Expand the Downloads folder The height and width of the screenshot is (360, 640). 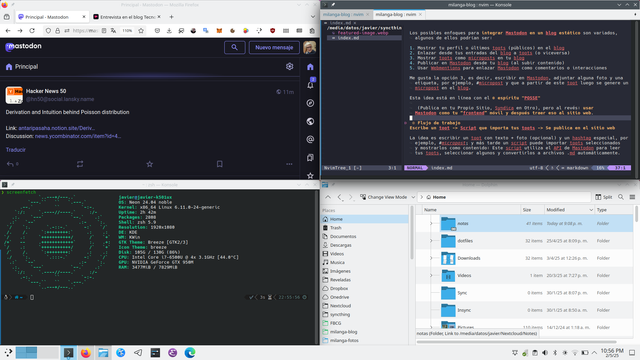431,258
